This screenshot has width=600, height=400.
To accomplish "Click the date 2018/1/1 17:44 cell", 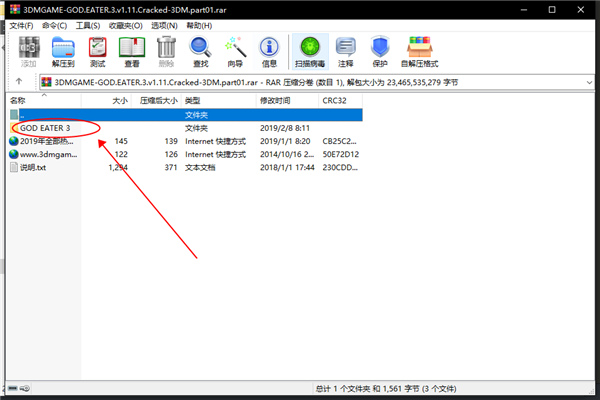I will [287, 167].
